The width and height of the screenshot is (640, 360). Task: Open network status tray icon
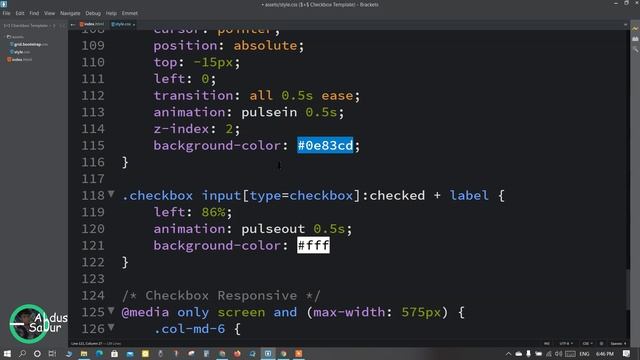(x=549, y=354)
